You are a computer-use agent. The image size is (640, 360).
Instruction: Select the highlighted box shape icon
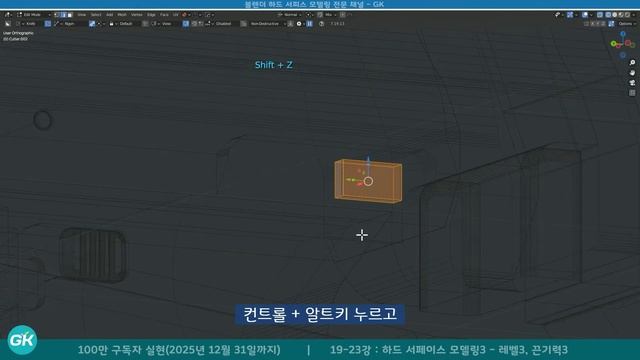48,24
